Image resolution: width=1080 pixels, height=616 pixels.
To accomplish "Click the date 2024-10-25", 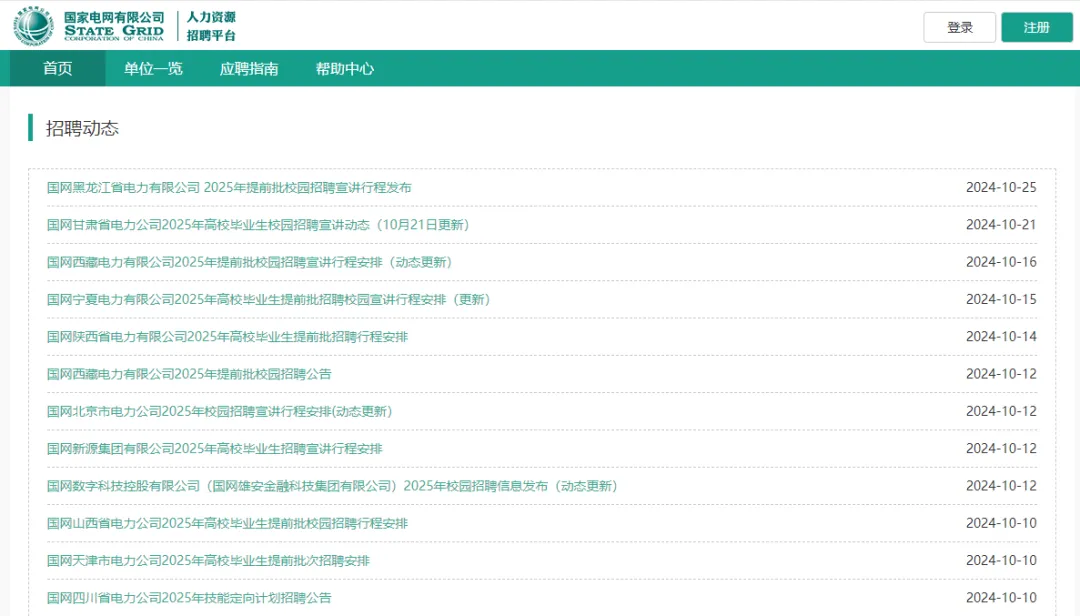I will [1001, 187].
